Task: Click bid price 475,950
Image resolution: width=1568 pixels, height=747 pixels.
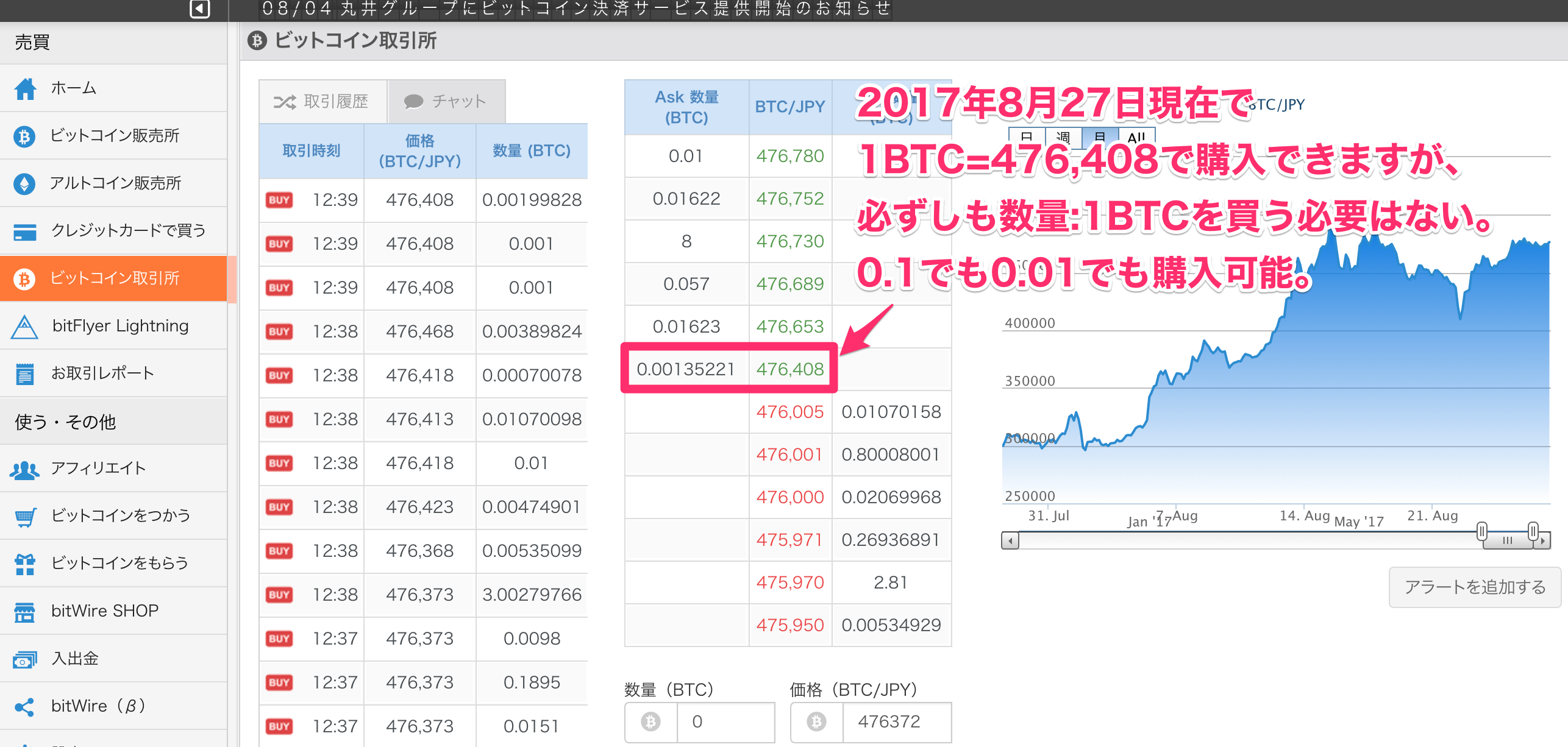Action: coord(789,625)
